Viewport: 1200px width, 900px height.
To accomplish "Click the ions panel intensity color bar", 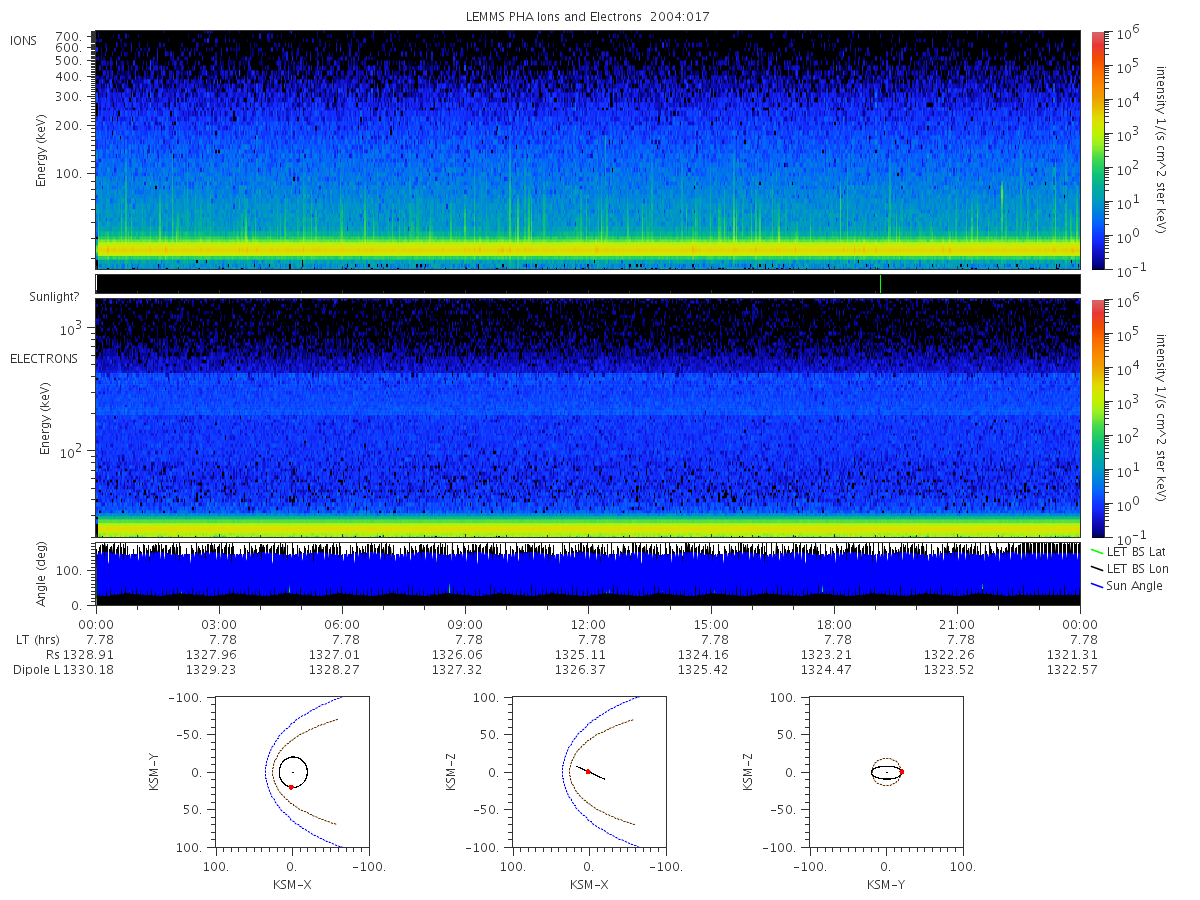I will tap(1097, 150).
